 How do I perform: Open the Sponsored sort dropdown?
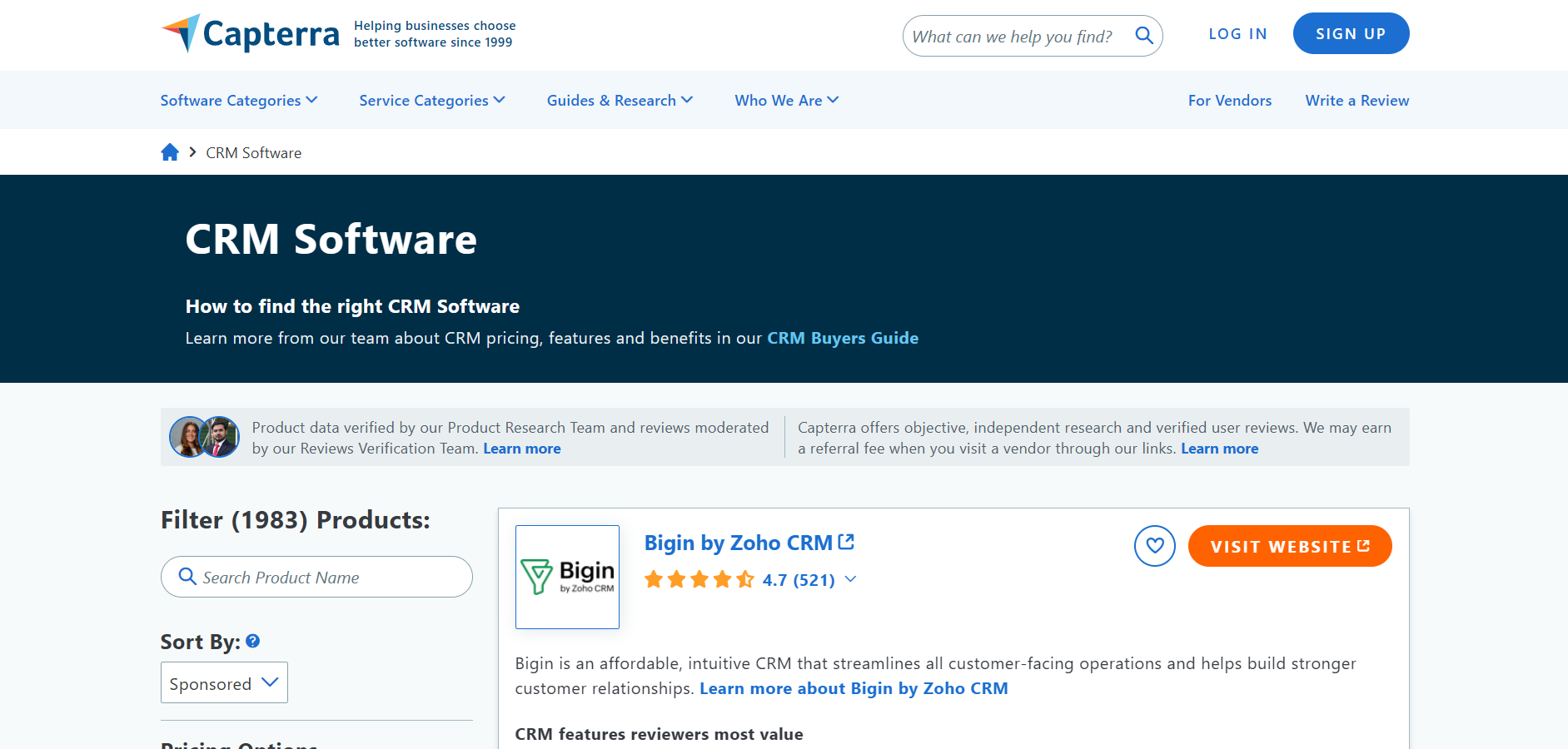(224, 682)
